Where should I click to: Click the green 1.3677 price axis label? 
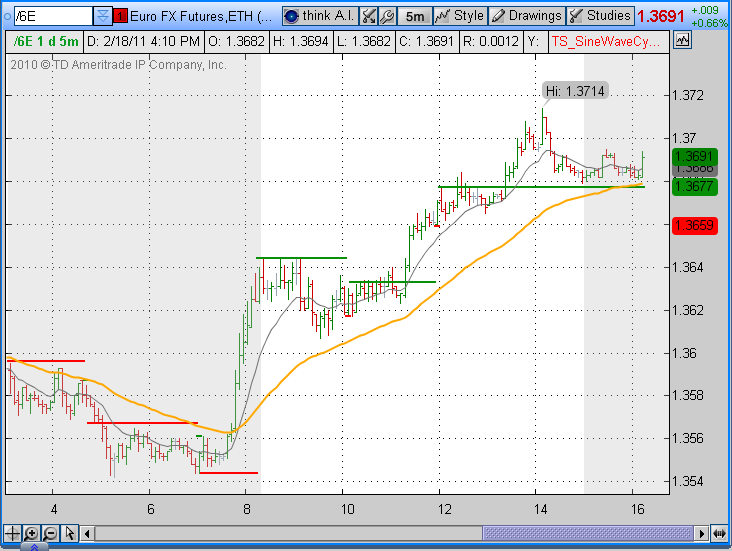click(x=695, y=186)
